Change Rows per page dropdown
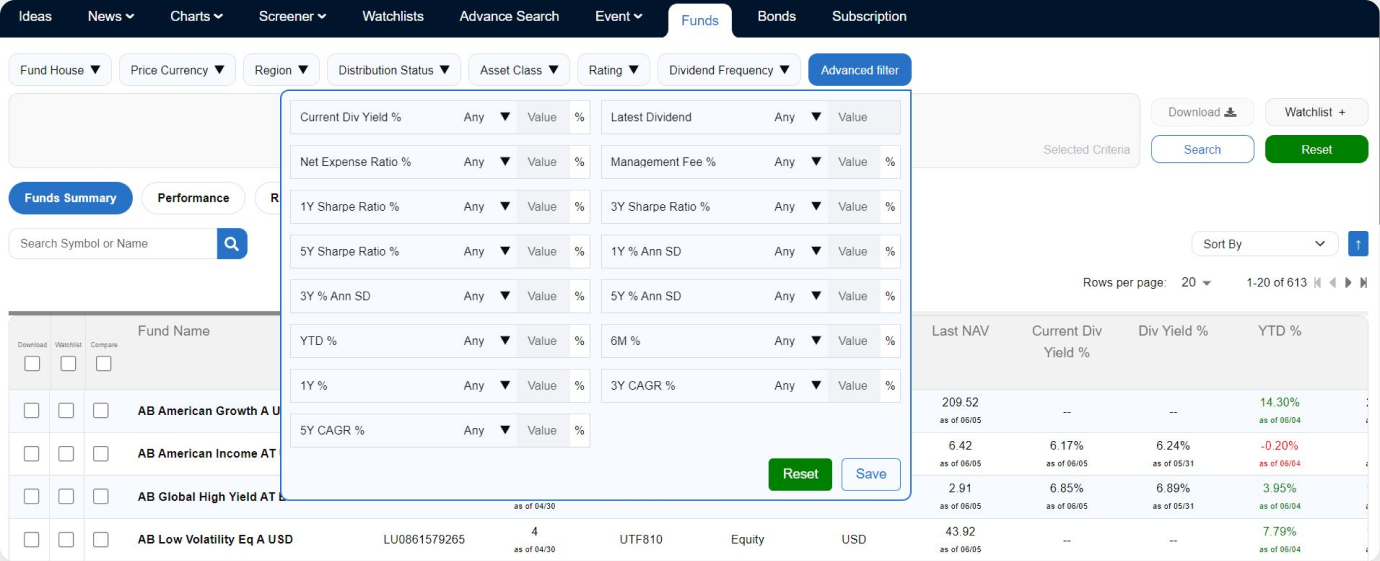The height and width of the screenshot is (561, 1380). [1196, 283]
